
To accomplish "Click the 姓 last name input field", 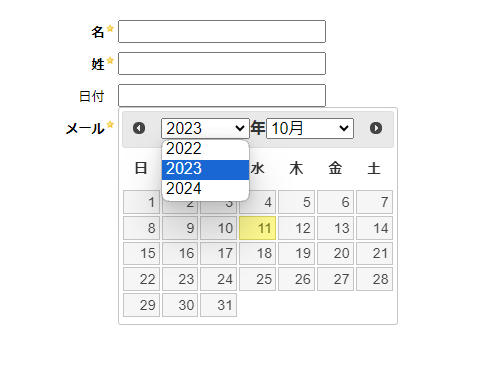I will click(x=222, y=63).
